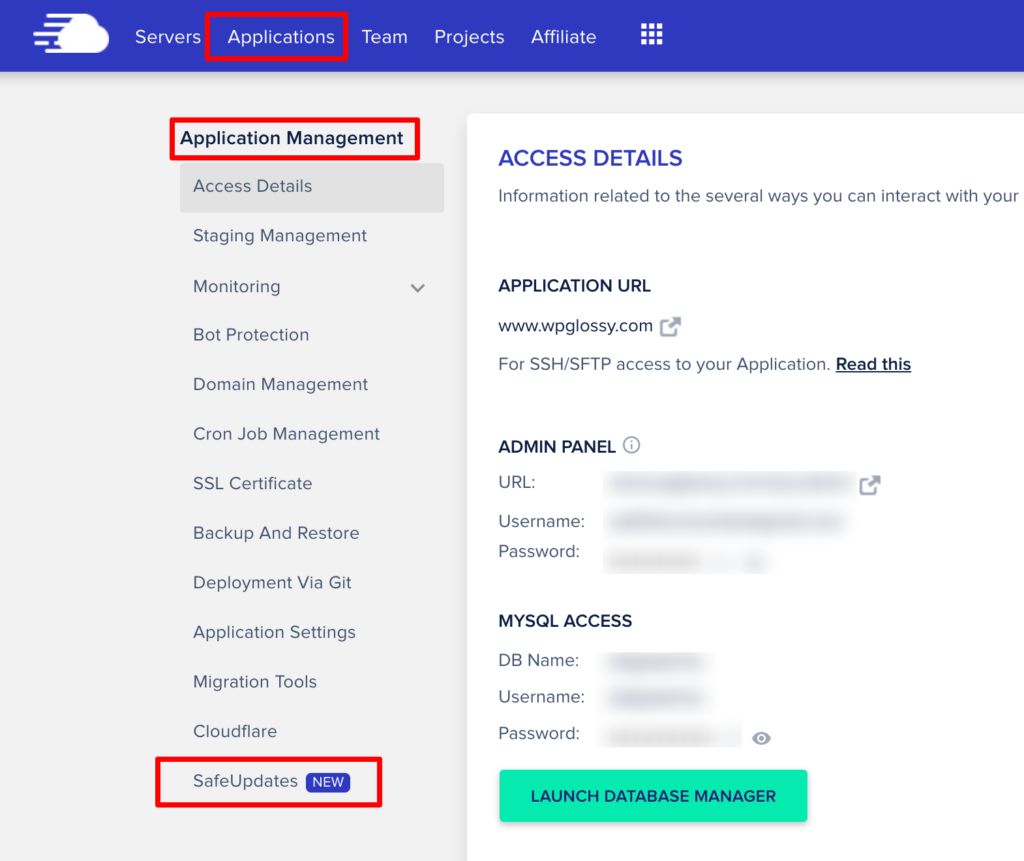Viewport: 1024px width, 861px height.
Task: Go to the Team menu
Action: (x=385, y=37)
